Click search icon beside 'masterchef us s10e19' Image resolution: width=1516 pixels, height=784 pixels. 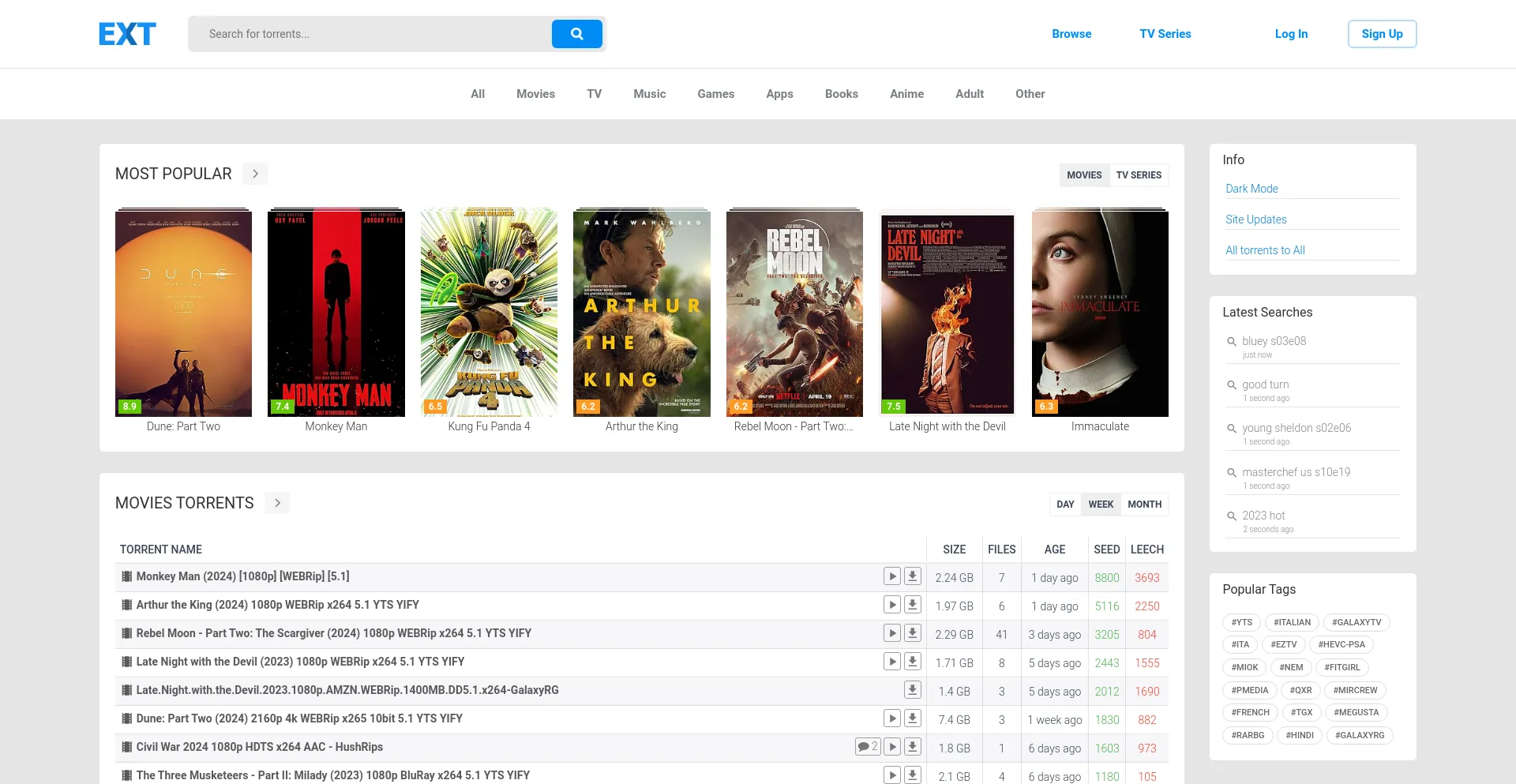[1231, 473]
